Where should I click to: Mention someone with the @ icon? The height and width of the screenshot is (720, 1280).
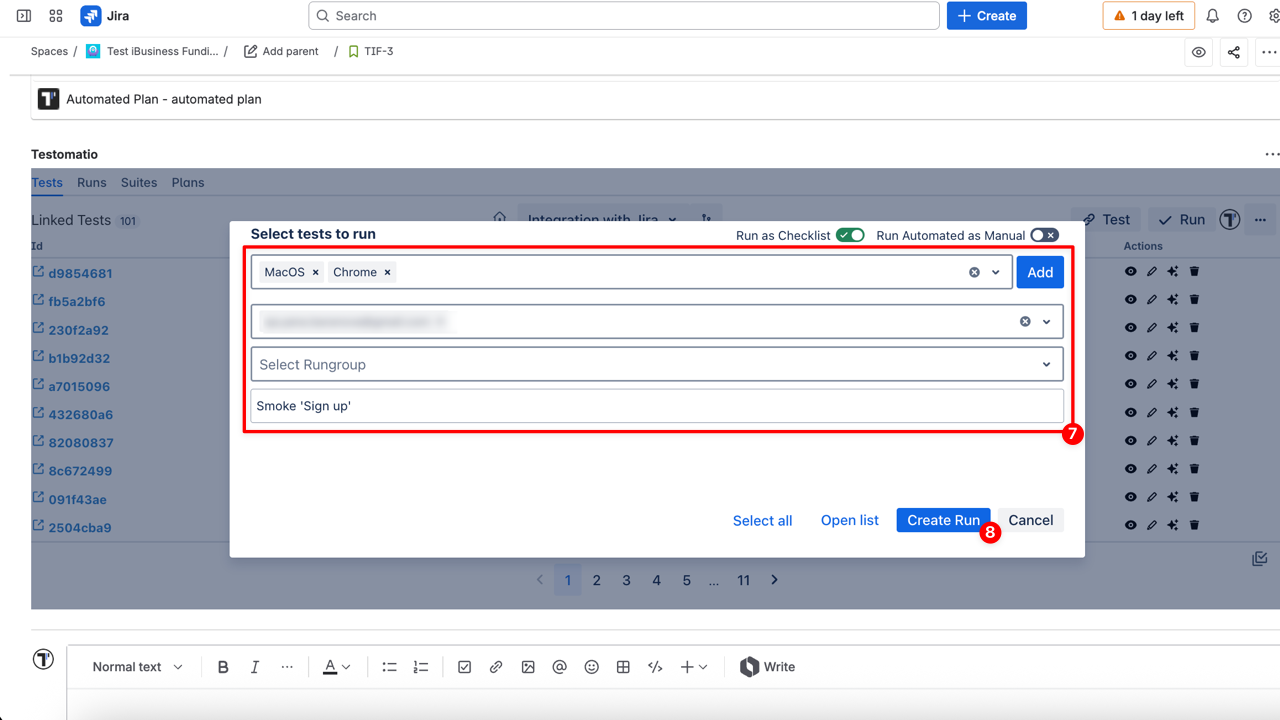pyautogui.click(x=559, y=666)
